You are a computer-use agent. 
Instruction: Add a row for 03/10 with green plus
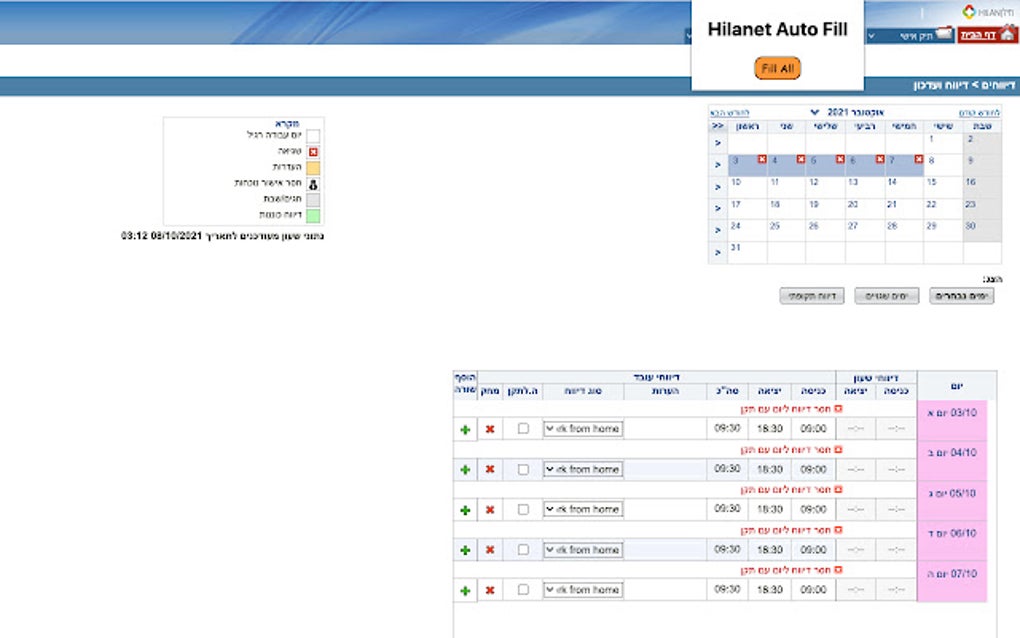465,429
